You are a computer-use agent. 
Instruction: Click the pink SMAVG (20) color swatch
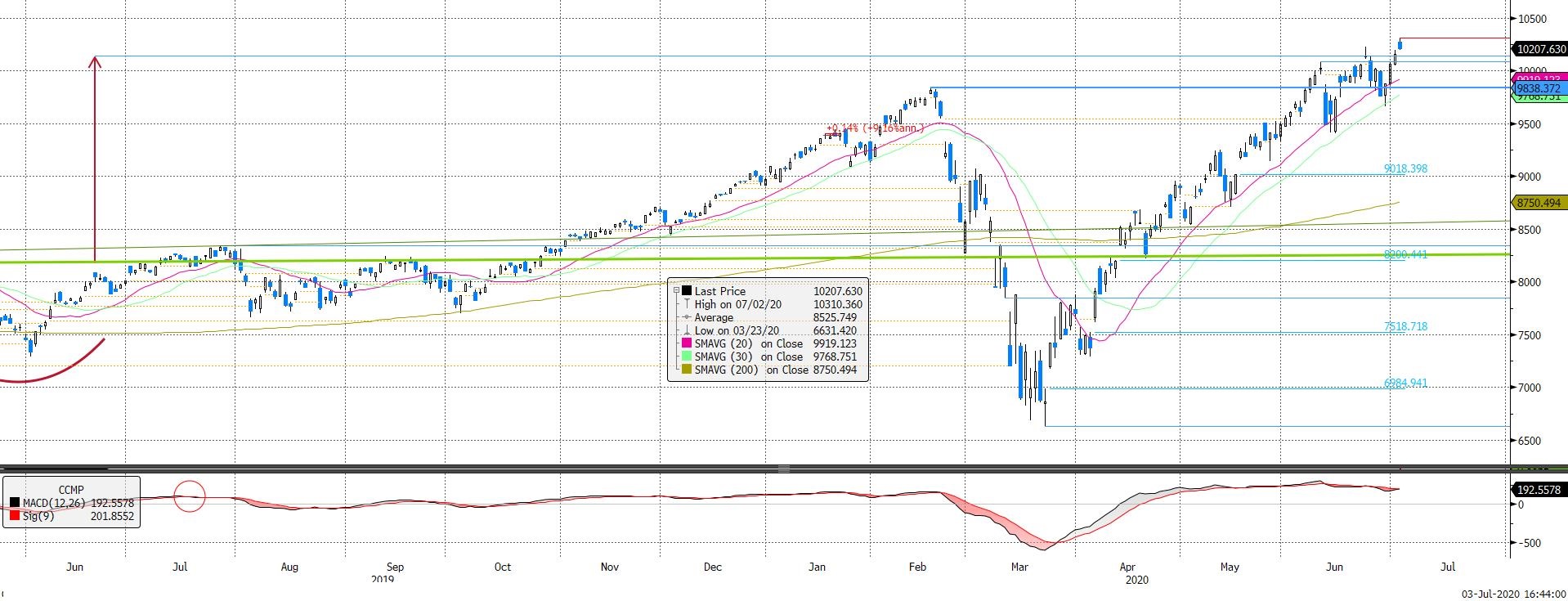687,343
